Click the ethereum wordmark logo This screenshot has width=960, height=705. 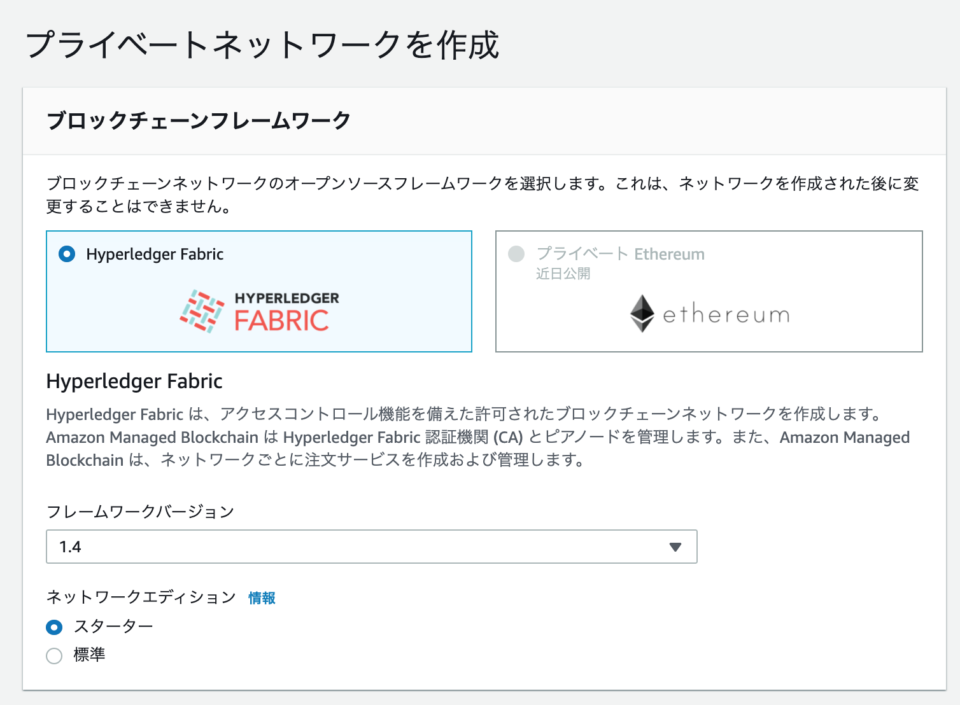coord(727,315)
